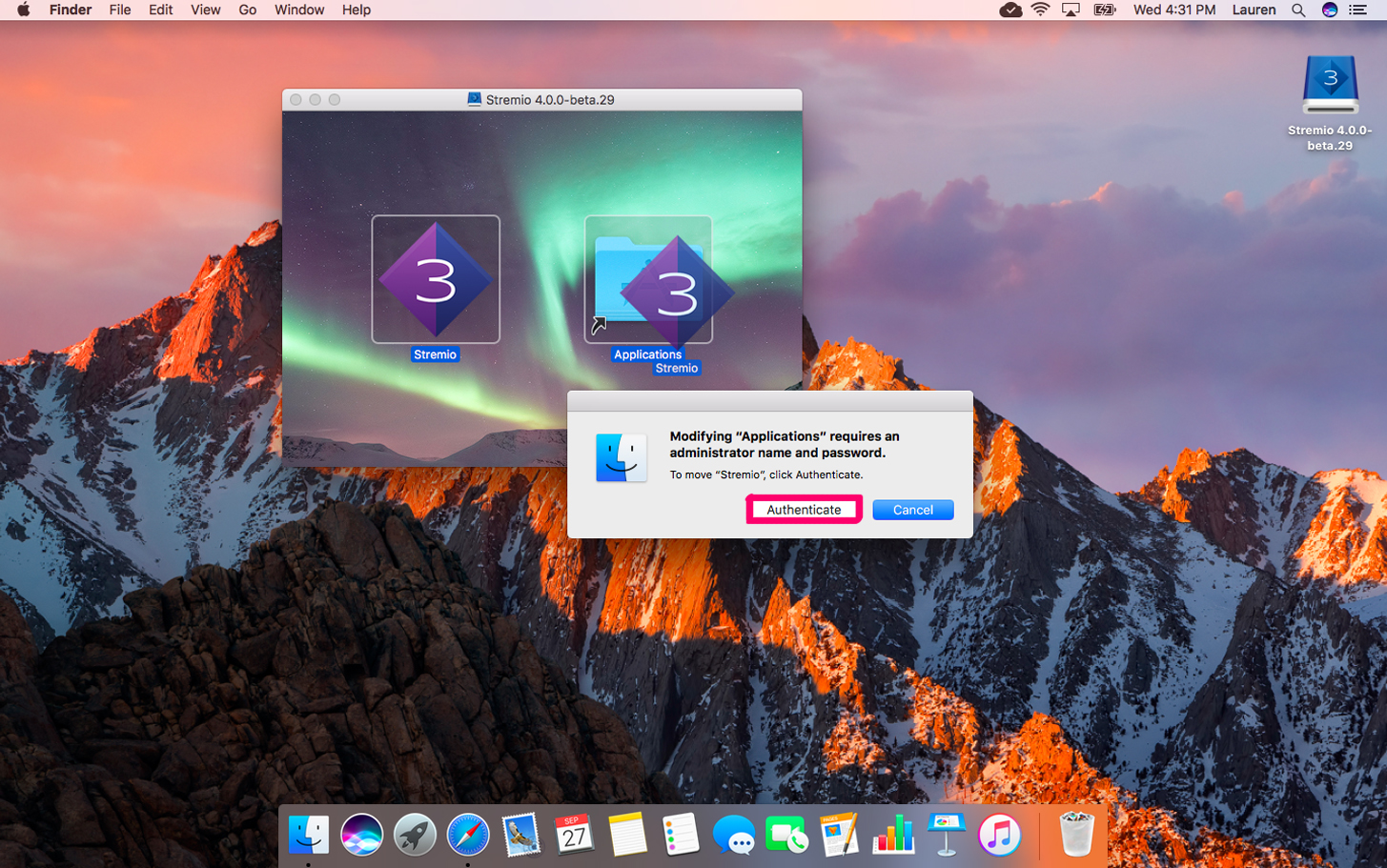
Task: Open the View menu
Action: coord(205,10)
